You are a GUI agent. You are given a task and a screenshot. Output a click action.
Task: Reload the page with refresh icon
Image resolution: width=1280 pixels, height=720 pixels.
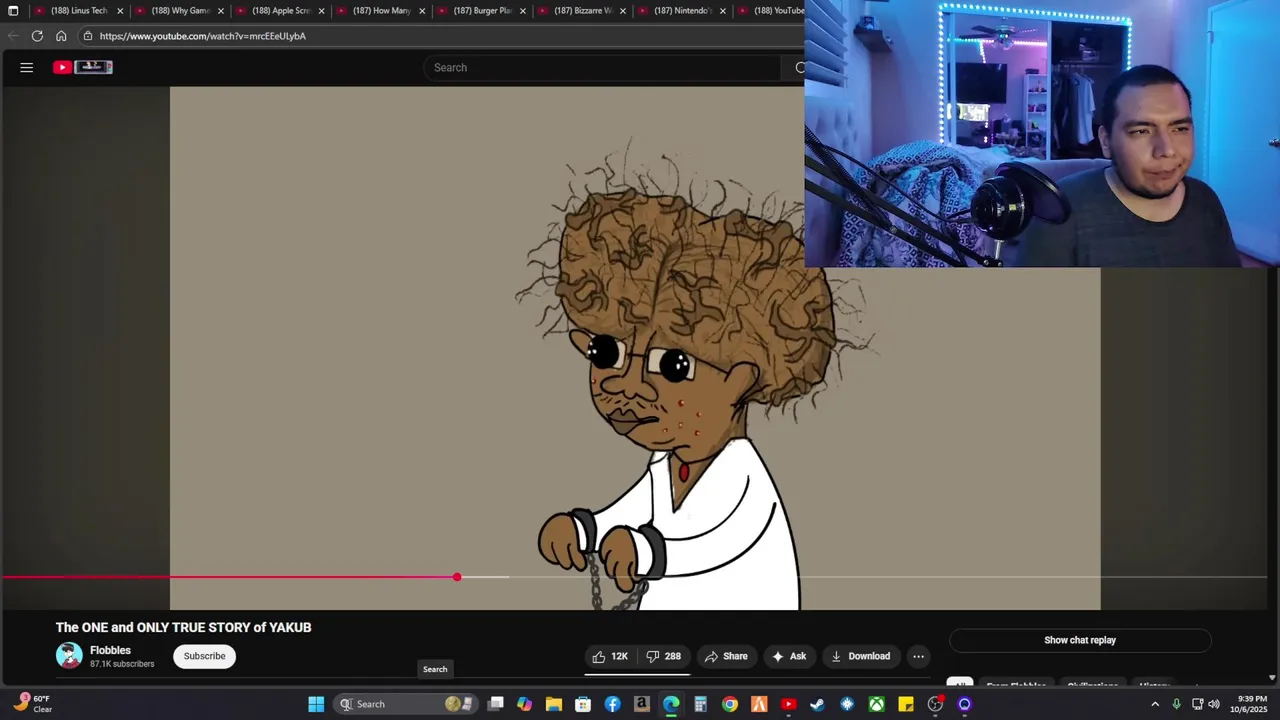click(37, 36)
